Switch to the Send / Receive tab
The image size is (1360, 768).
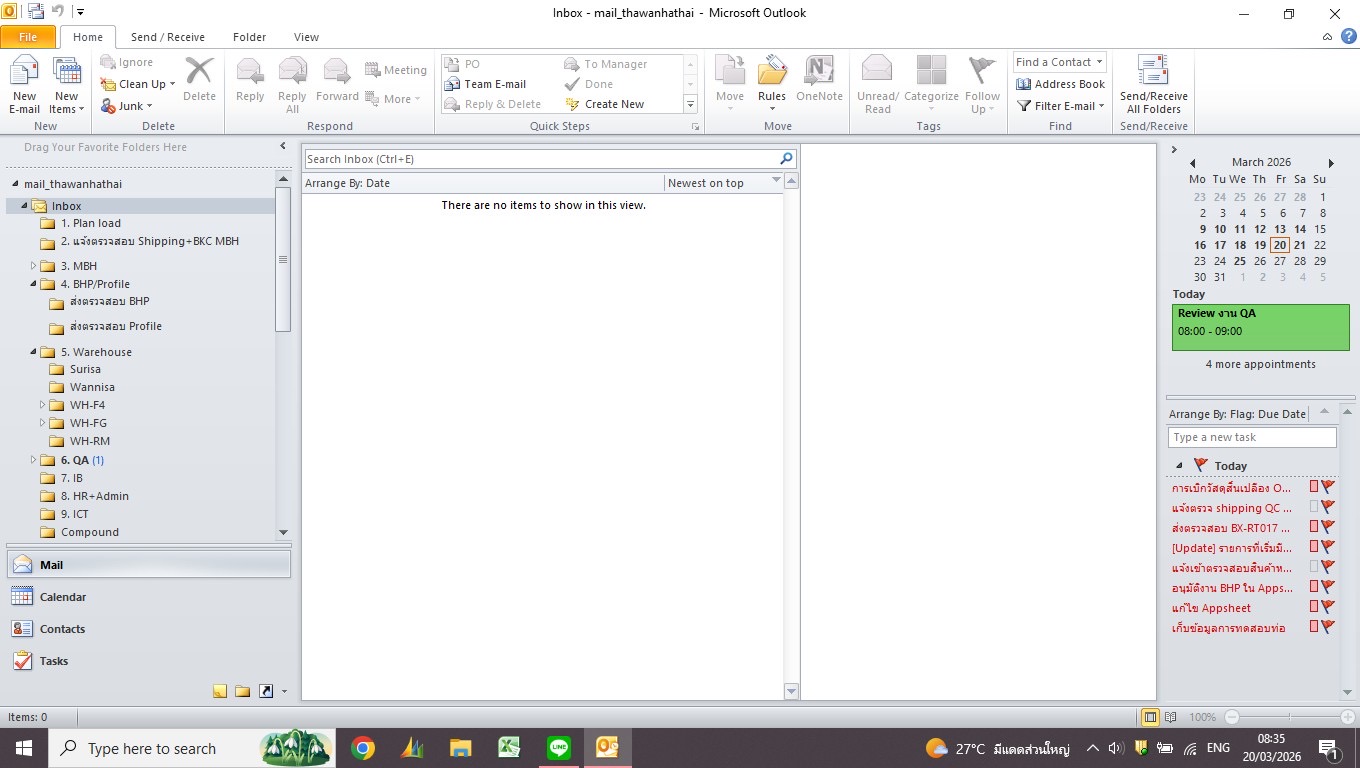pos(167,37)
